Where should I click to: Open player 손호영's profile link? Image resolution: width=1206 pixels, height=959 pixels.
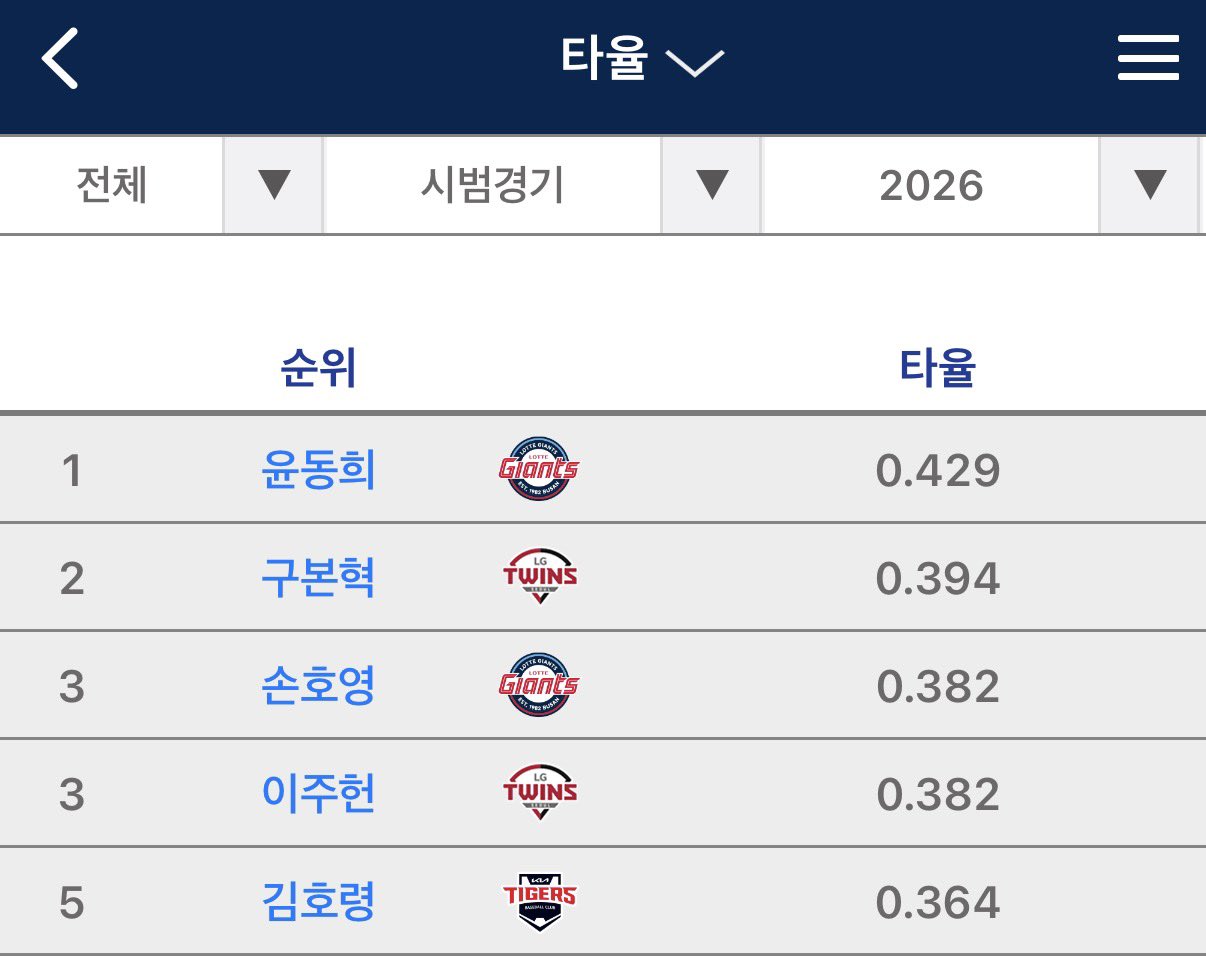tap(318, 686)
